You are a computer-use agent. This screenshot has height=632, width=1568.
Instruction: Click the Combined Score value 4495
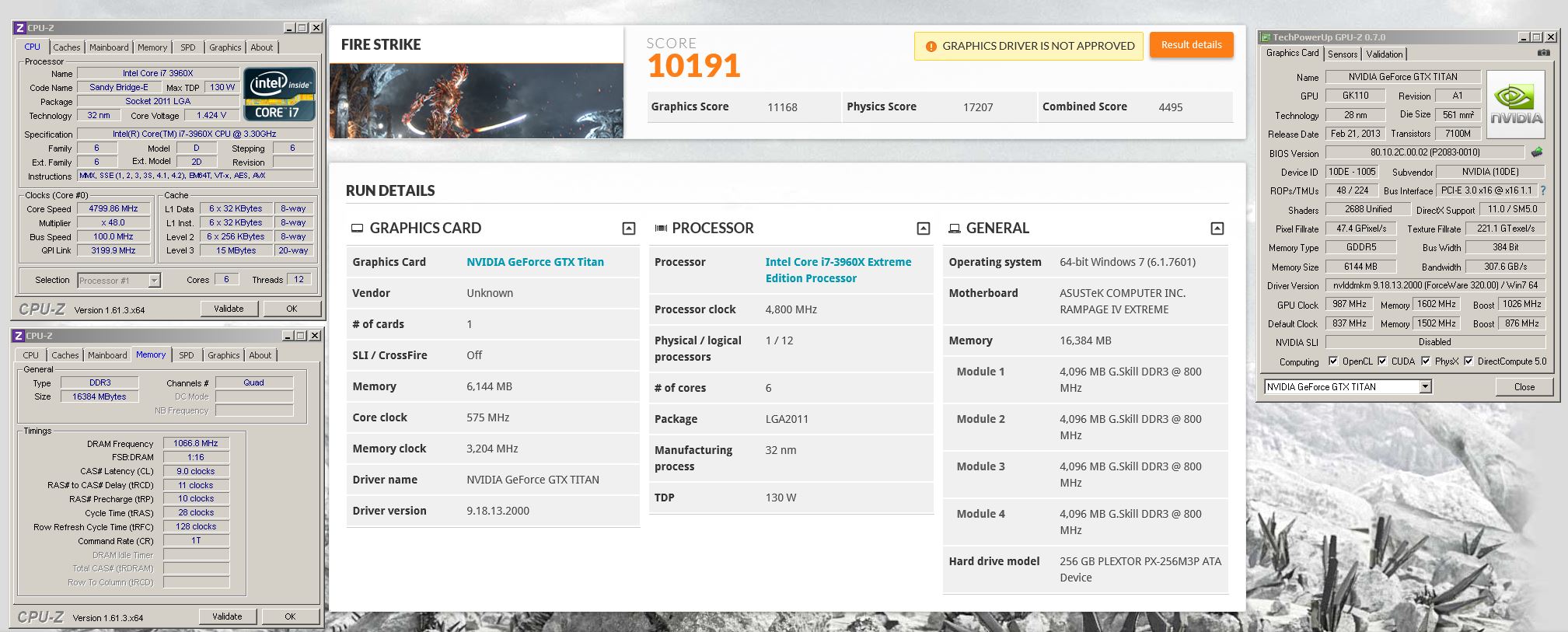click(x=1171, y=107)
